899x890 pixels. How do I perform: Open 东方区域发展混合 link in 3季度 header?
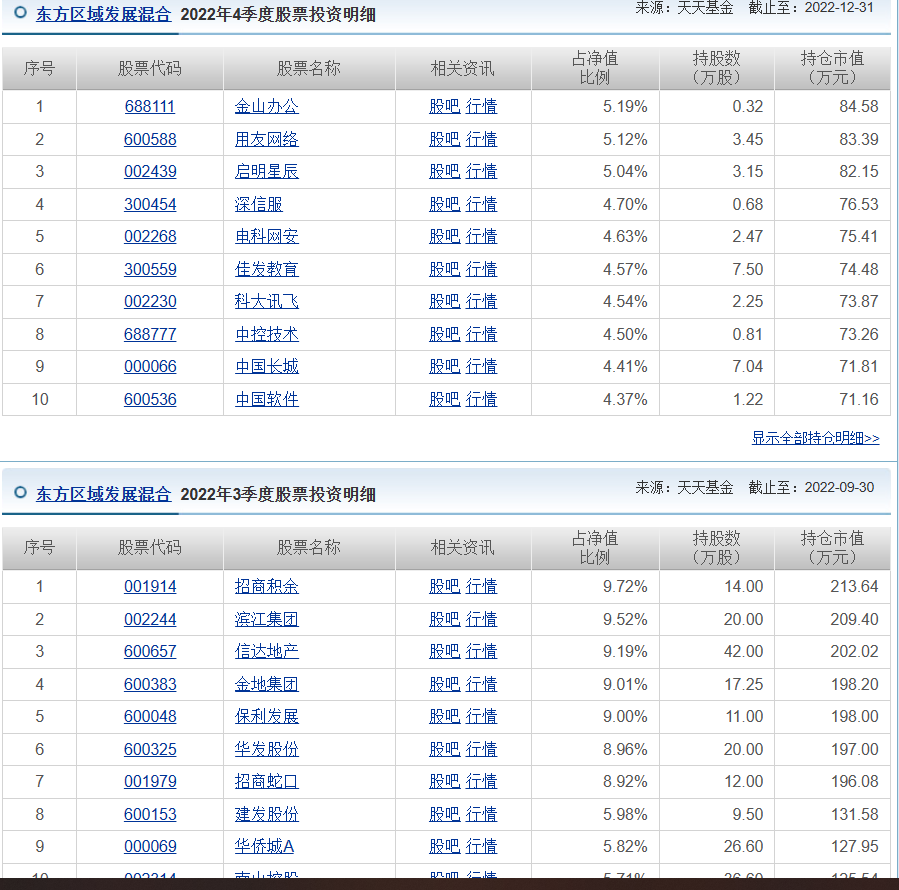(103, 494)
